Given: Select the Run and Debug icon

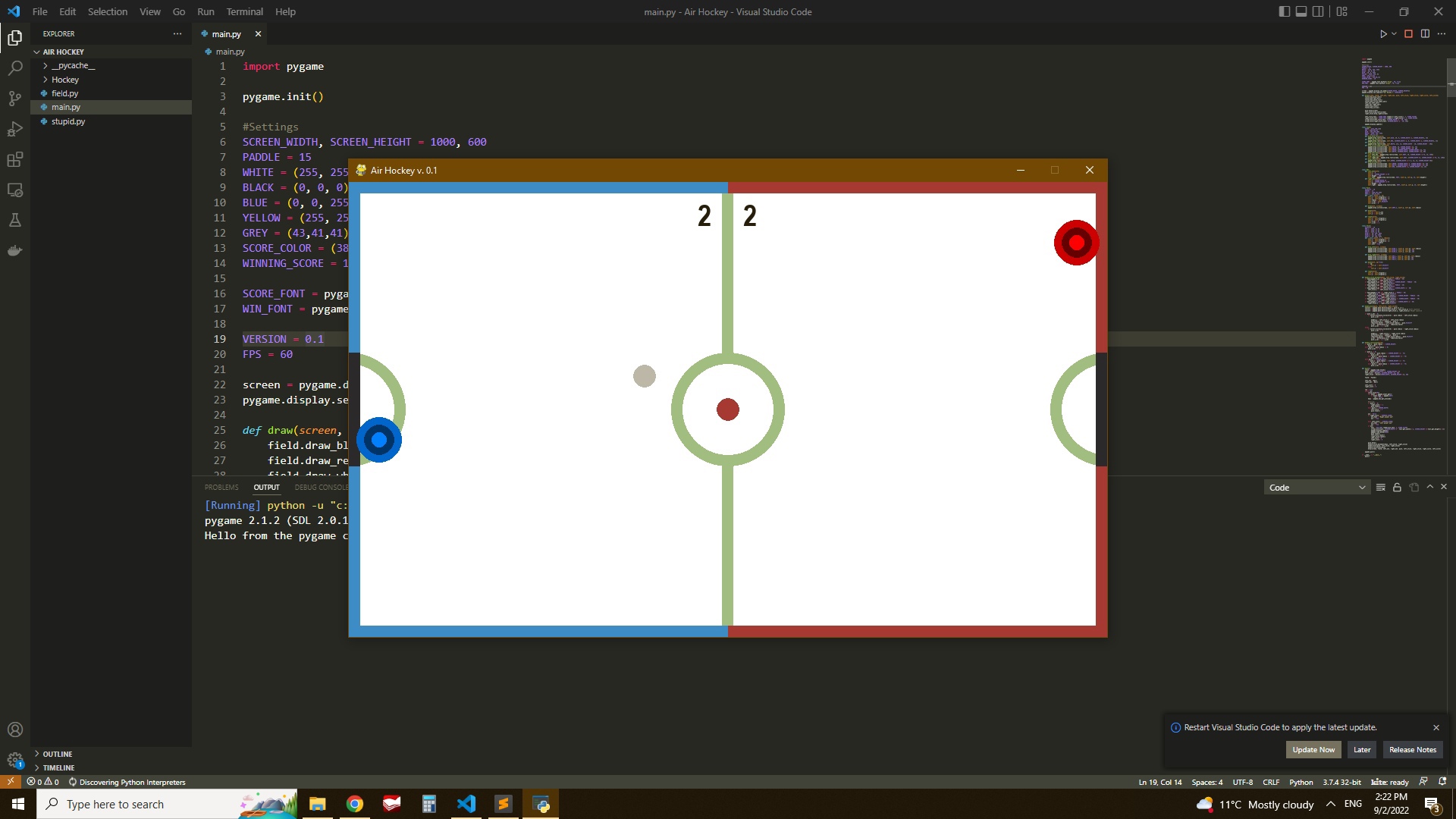Looking at the screenshot, I should (15, 129).
